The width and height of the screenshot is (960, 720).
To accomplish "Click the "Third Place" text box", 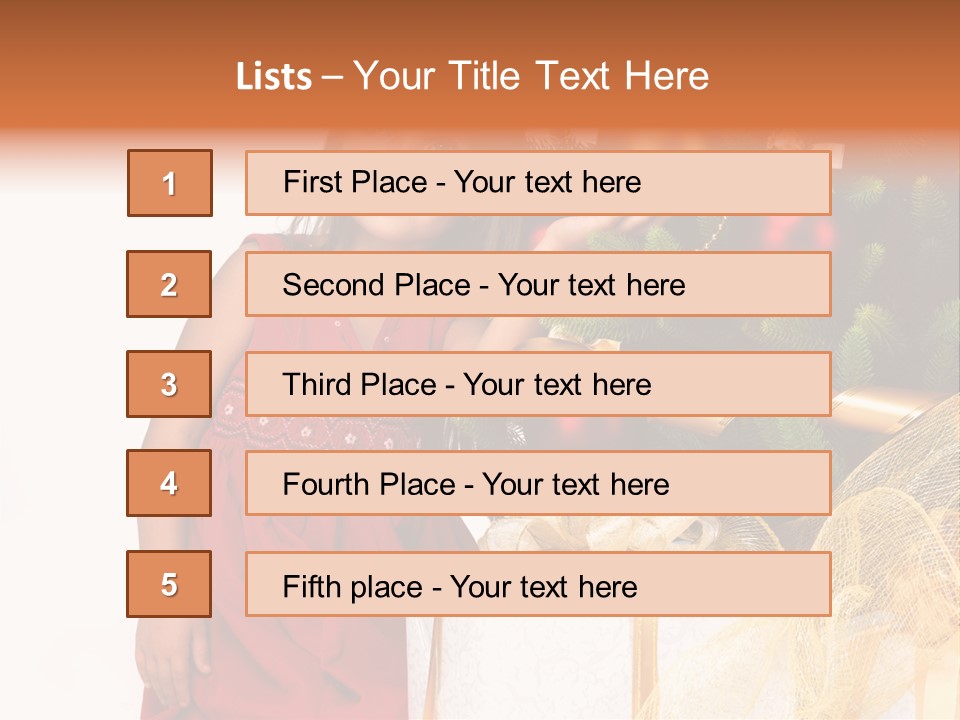I will point(538,384).
